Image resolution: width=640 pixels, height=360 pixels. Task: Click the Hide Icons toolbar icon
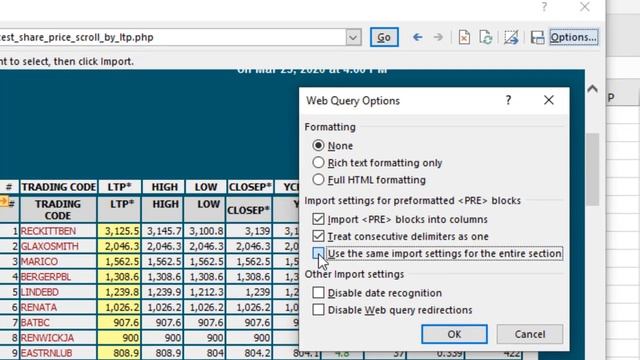pyautogui.click(x=511, y=38)
